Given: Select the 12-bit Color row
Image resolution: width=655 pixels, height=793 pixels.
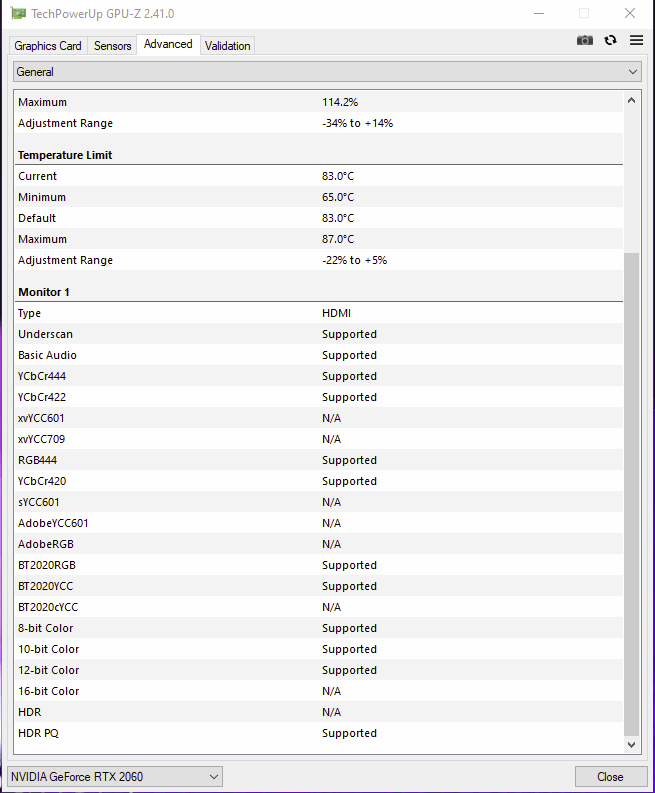Looking at the screenshot, I should [x=319, y=670].
